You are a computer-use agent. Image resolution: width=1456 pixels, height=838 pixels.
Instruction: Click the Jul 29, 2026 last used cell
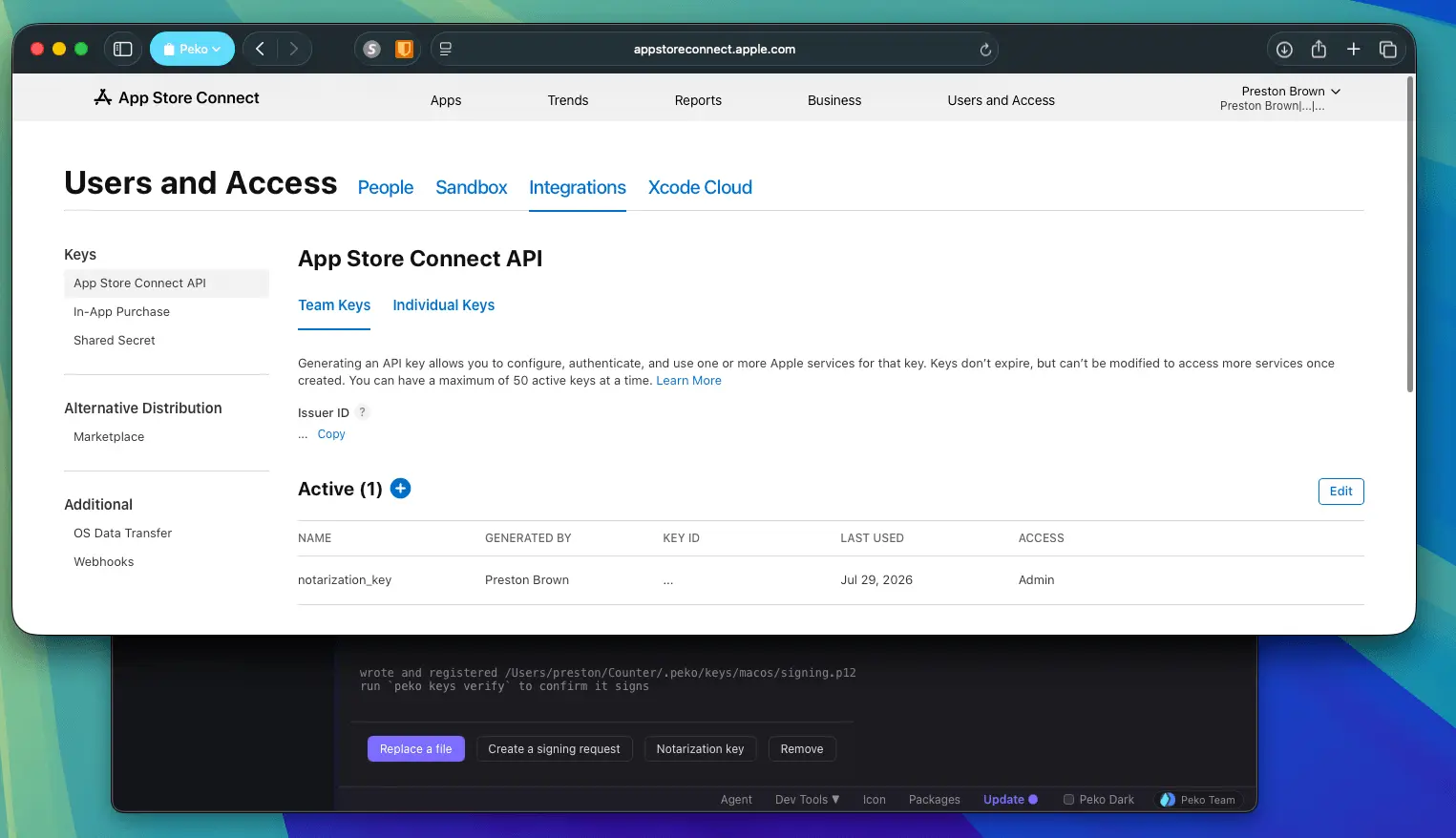point(876,580)
